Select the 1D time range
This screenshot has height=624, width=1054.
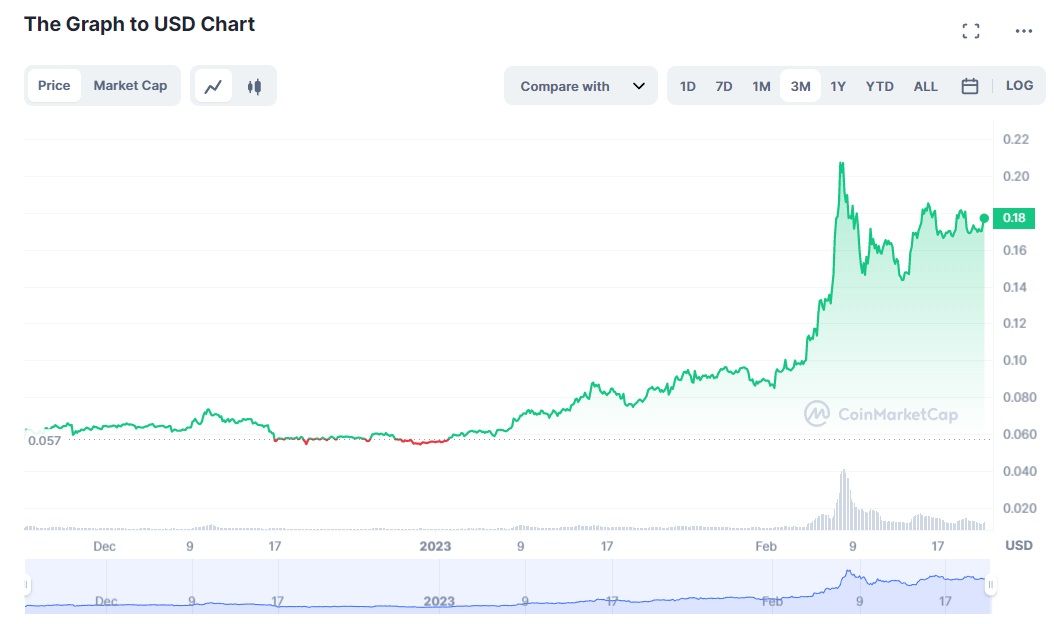688,87
